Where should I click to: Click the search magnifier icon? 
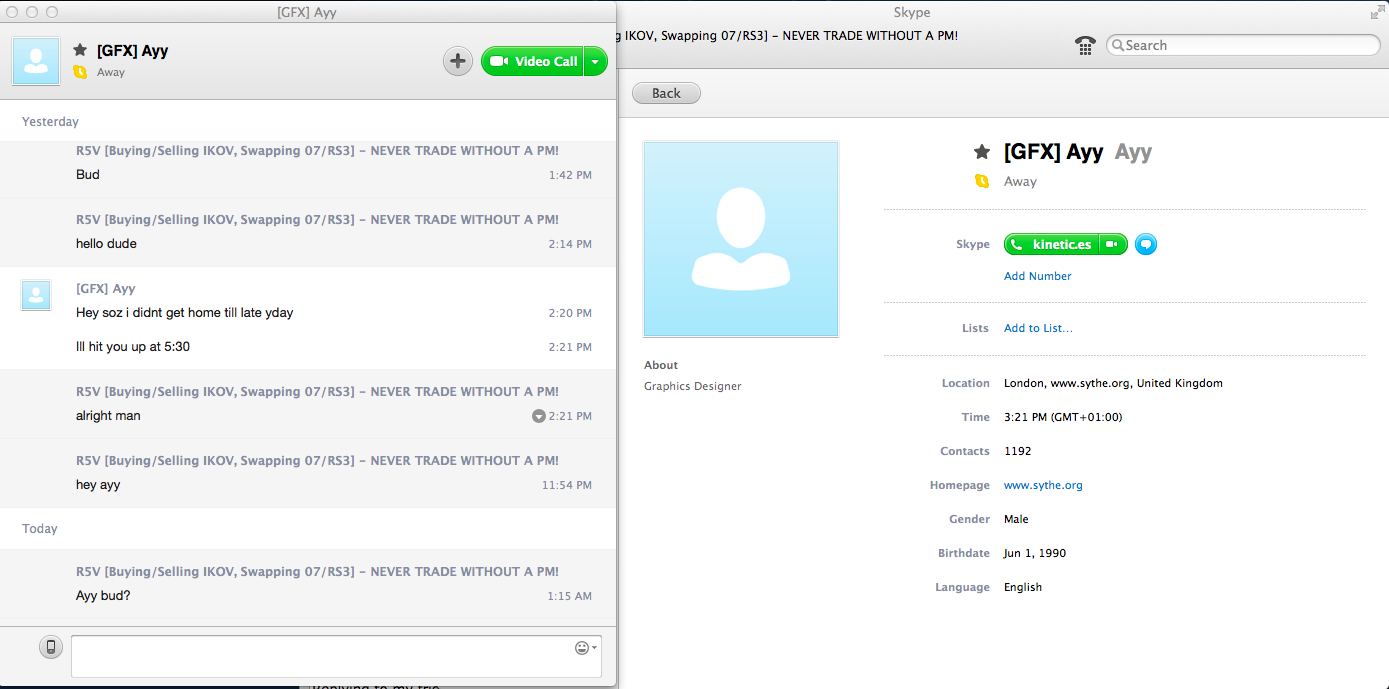tap(1117, 45)
